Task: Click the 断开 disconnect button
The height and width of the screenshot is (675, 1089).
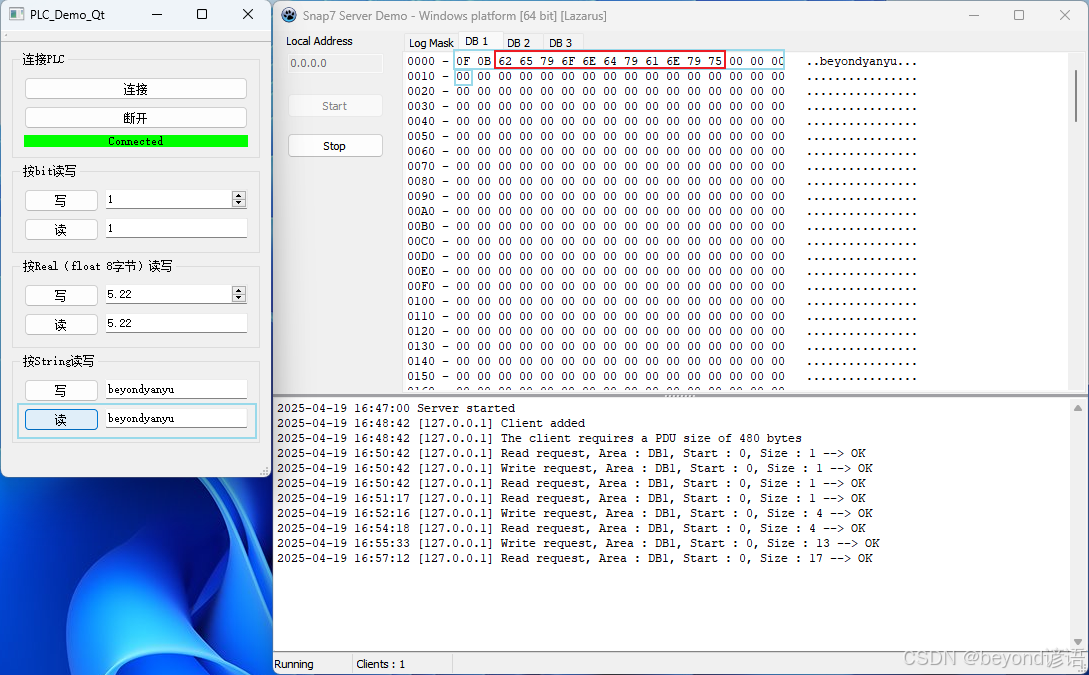Action: click(135, 117)
